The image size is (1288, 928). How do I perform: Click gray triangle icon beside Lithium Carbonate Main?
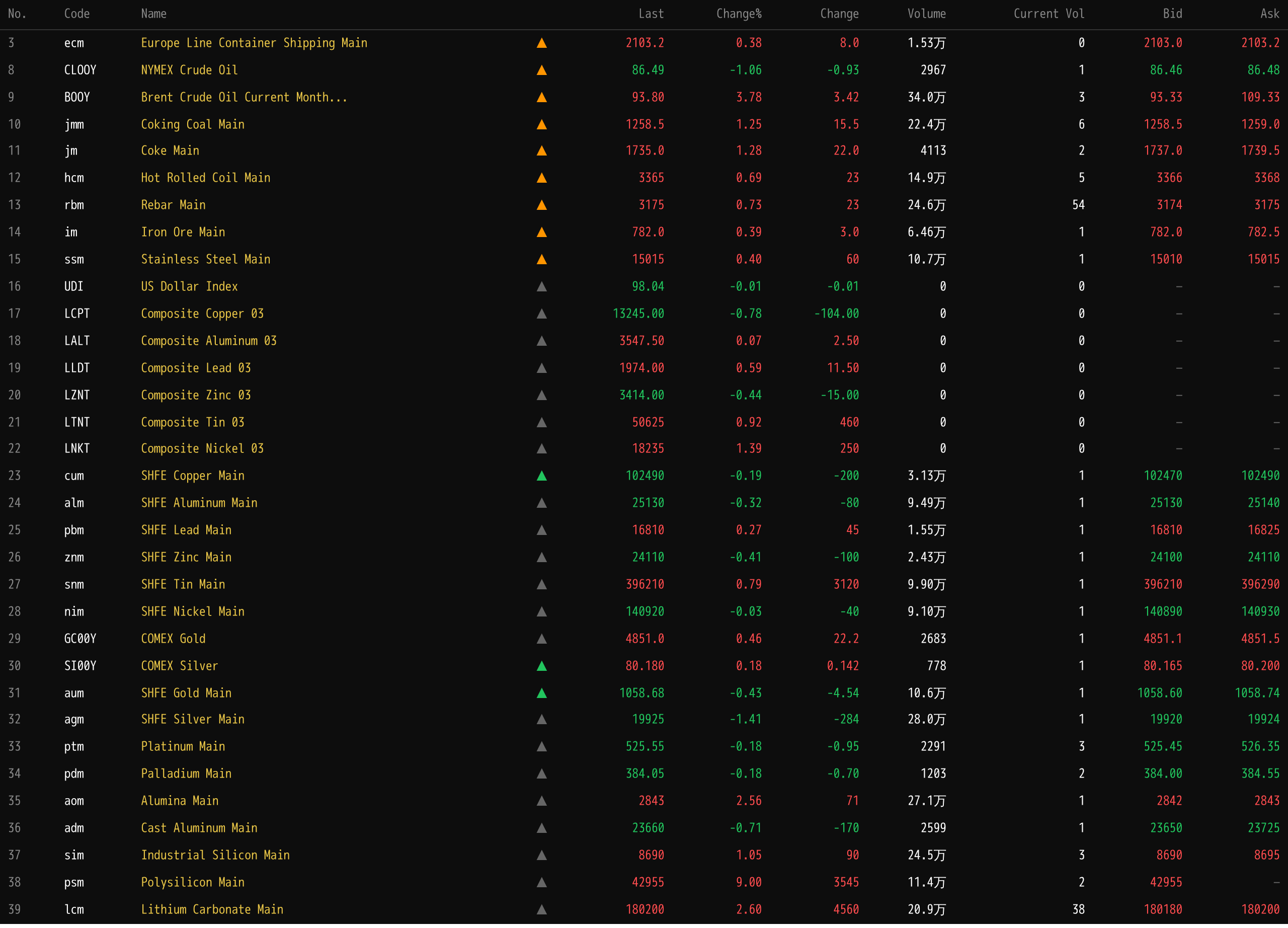pos(542,910)
